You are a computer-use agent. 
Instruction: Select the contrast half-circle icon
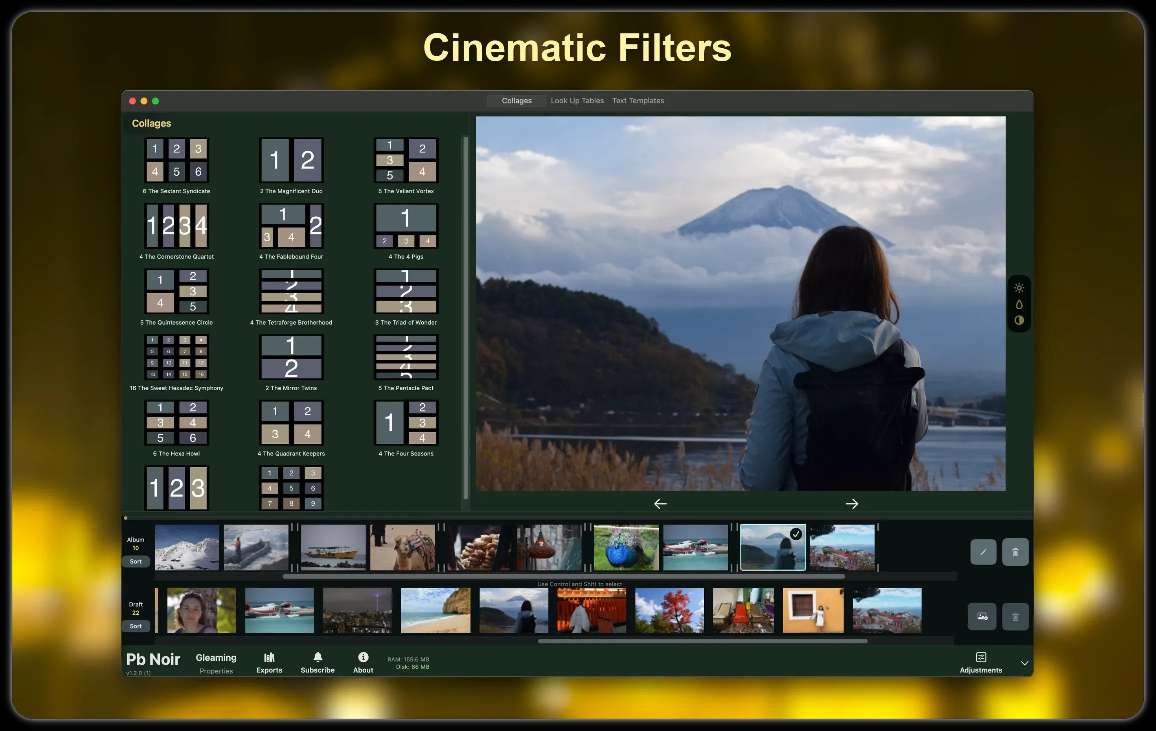1019,321
